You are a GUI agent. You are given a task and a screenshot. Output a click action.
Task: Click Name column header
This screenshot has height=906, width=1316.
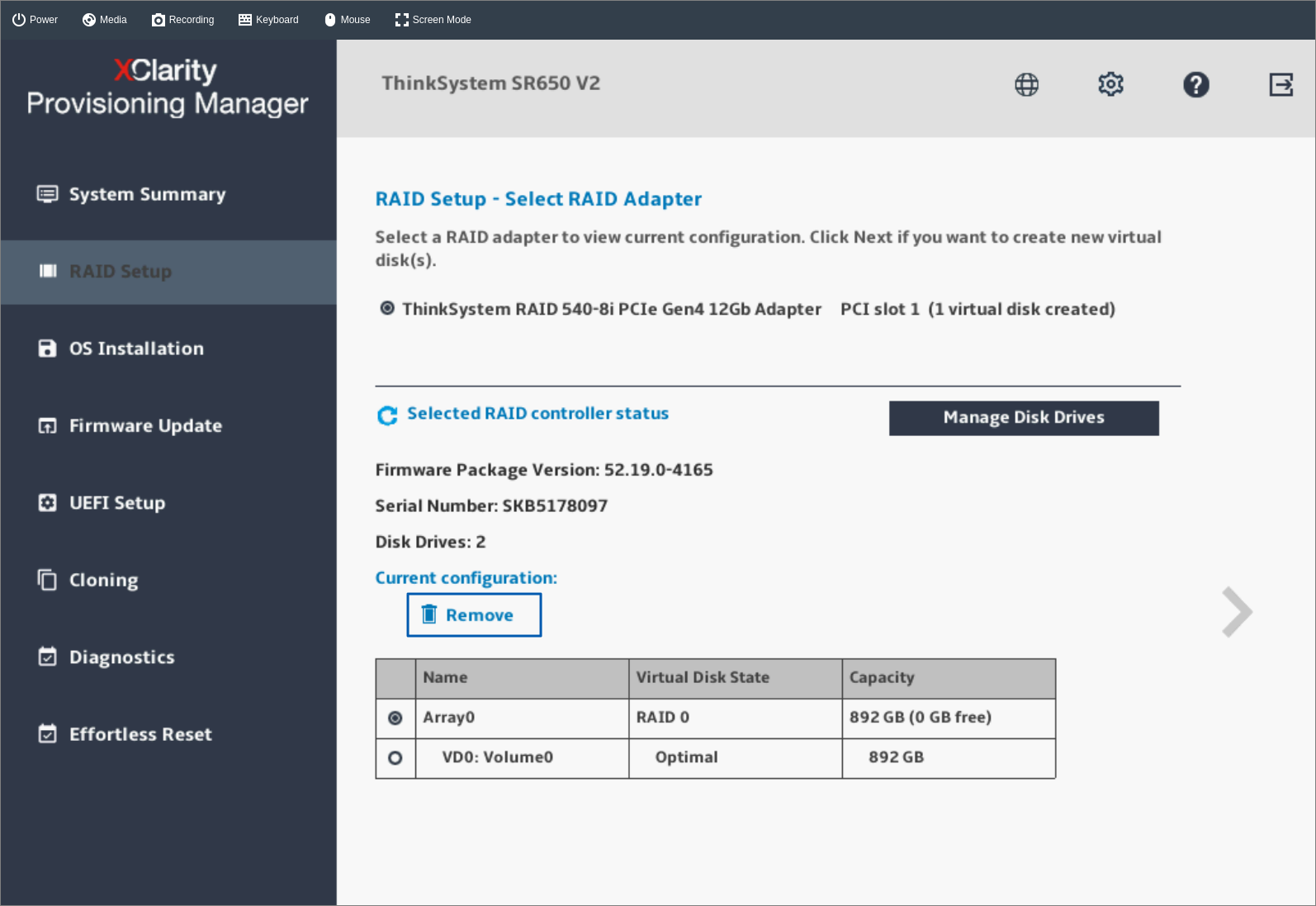(x=522, y=678)
